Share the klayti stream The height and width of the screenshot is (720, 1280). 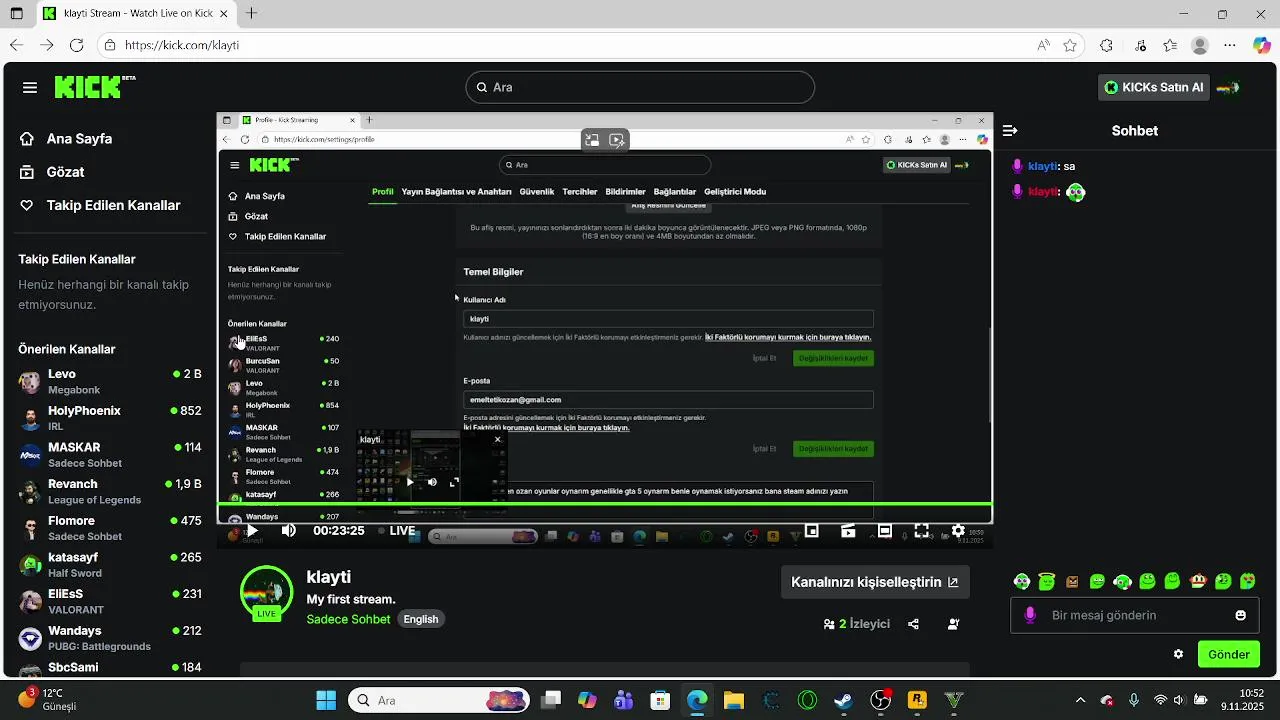click(x=913, y=624)
